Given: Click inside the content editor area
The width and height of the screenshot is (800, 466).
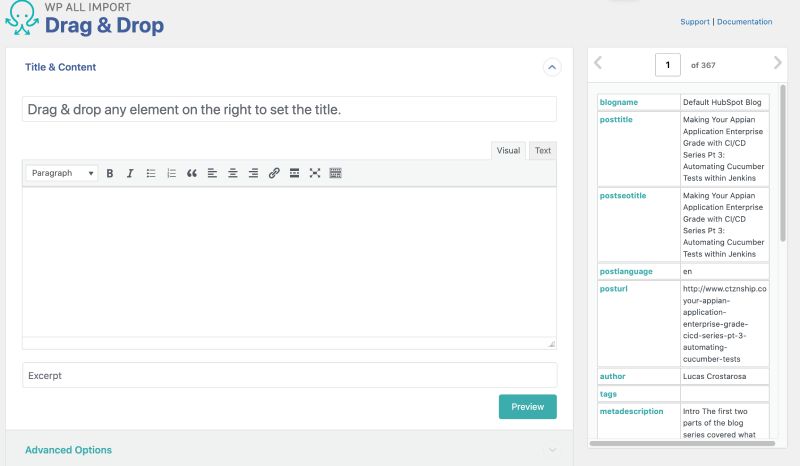Looking at the screenshot, I should pyautogui.click(x=289, y=262).
